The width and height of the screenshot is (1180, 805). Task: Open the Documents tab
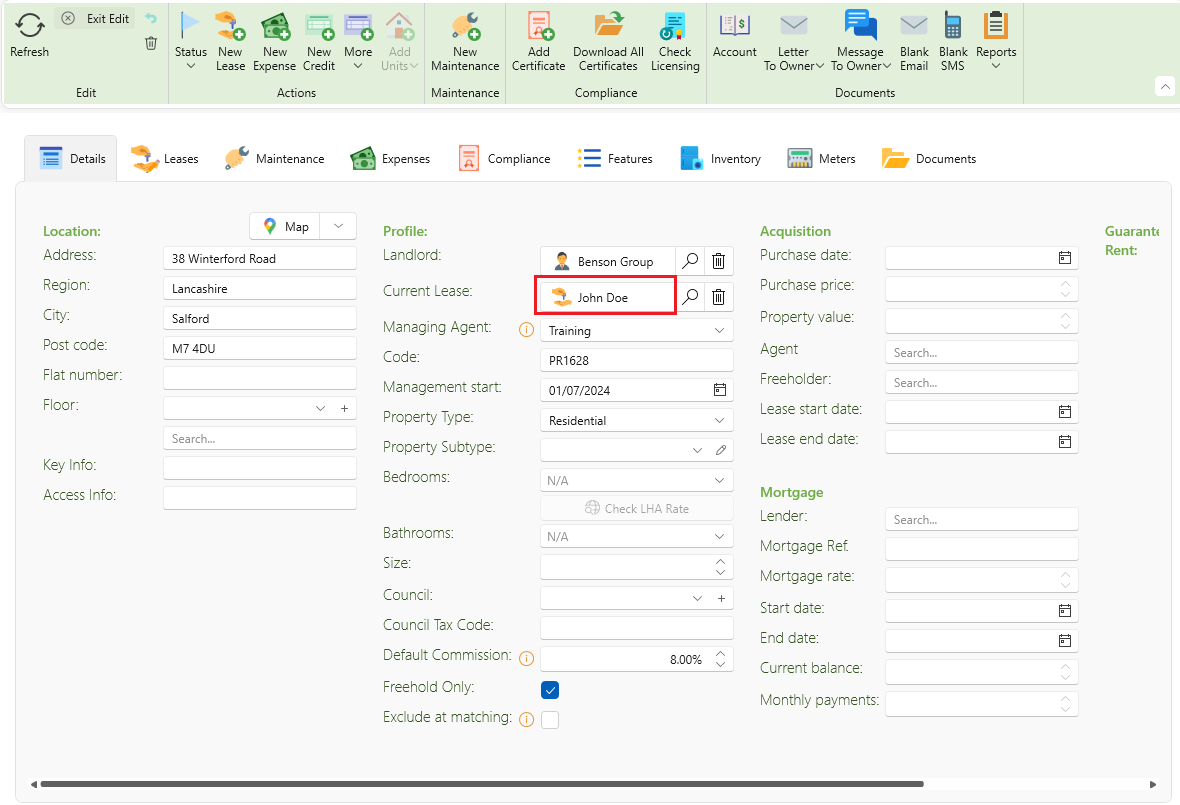tap(929, 159)
